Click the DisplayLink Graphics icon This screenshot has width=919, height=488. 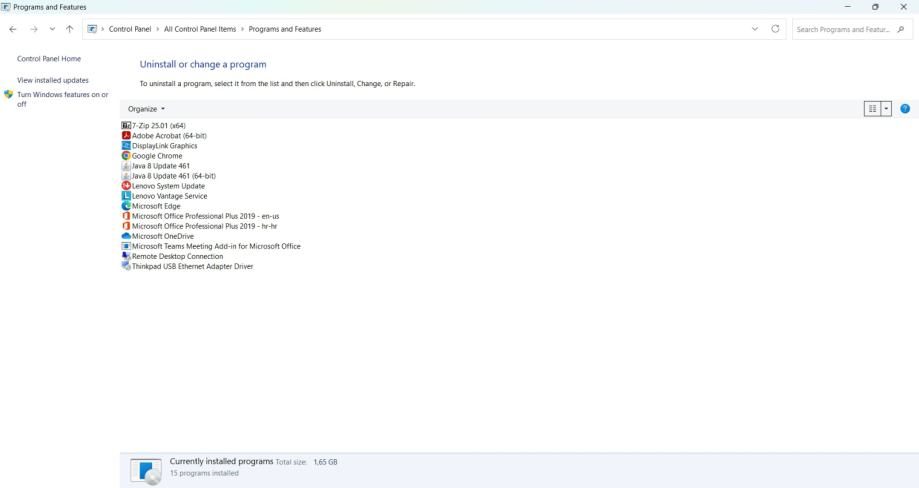coord(125,145)
